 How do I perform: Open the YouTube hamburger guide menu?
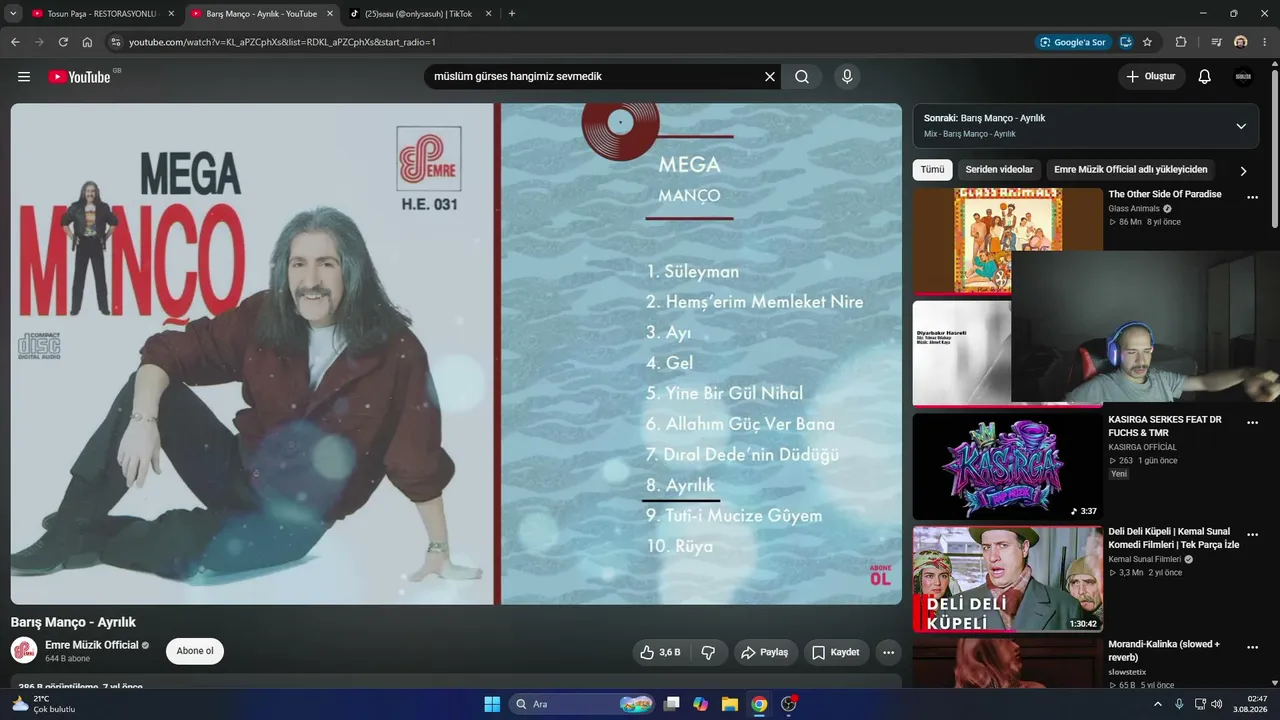[24, 76]
